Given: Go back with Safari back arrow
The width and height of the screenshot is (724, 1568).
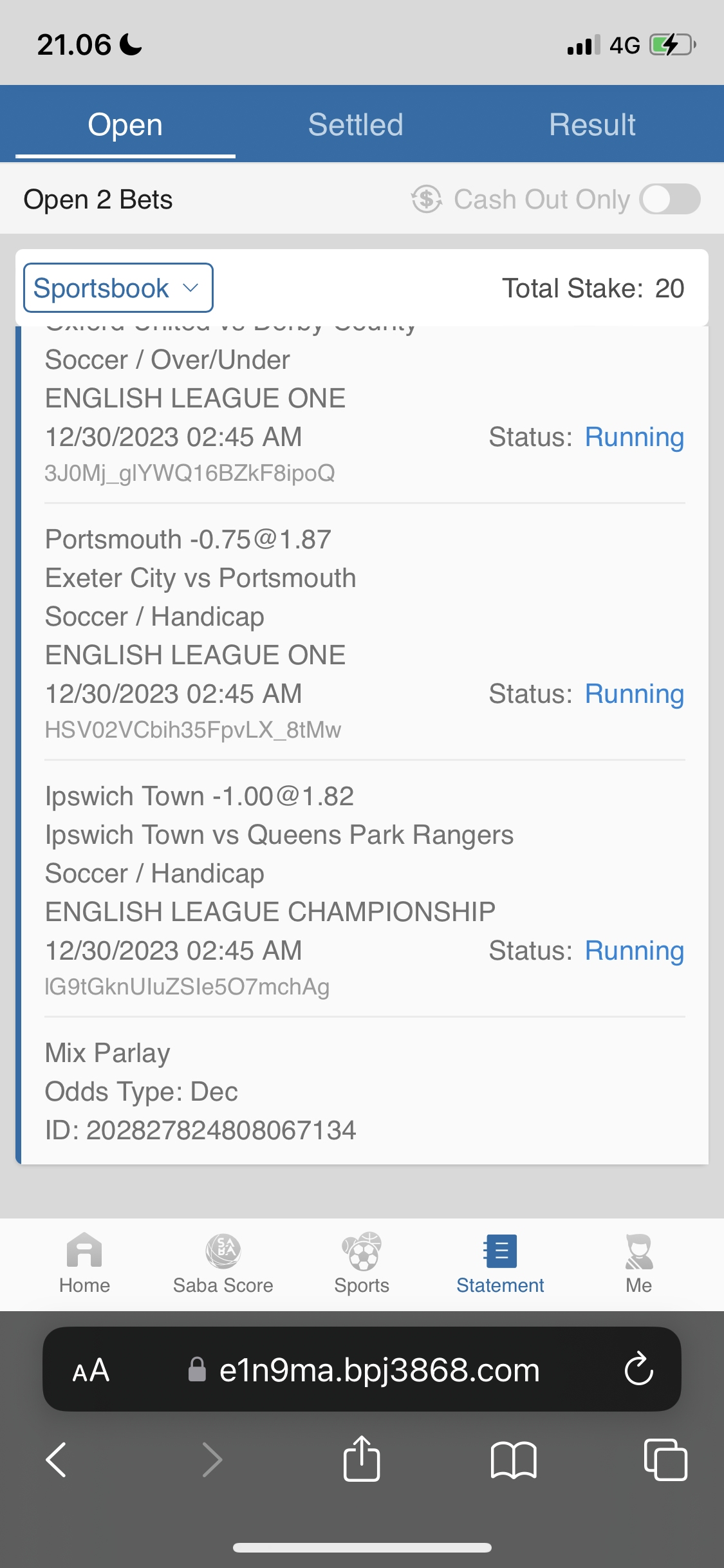Looking at the screenshot, I should point(57,1459).
